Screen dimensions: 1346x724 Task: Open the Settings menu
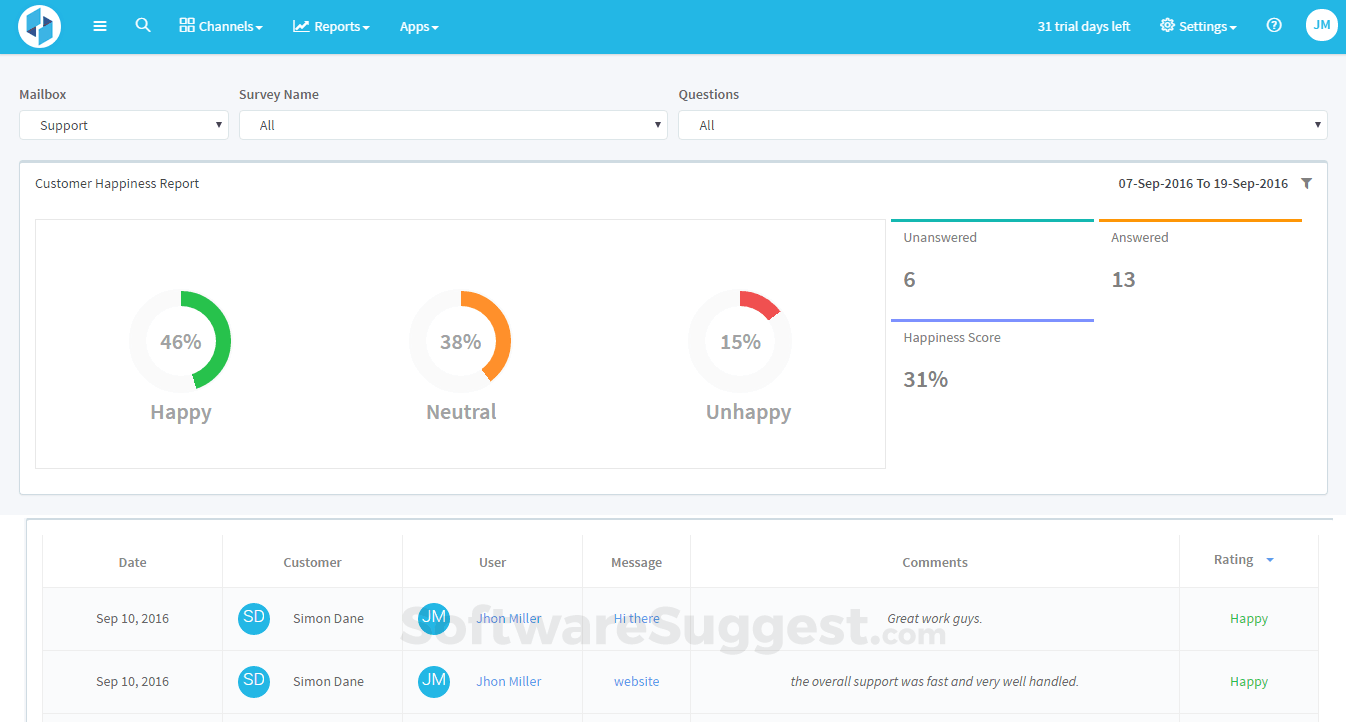(1198, 27)
